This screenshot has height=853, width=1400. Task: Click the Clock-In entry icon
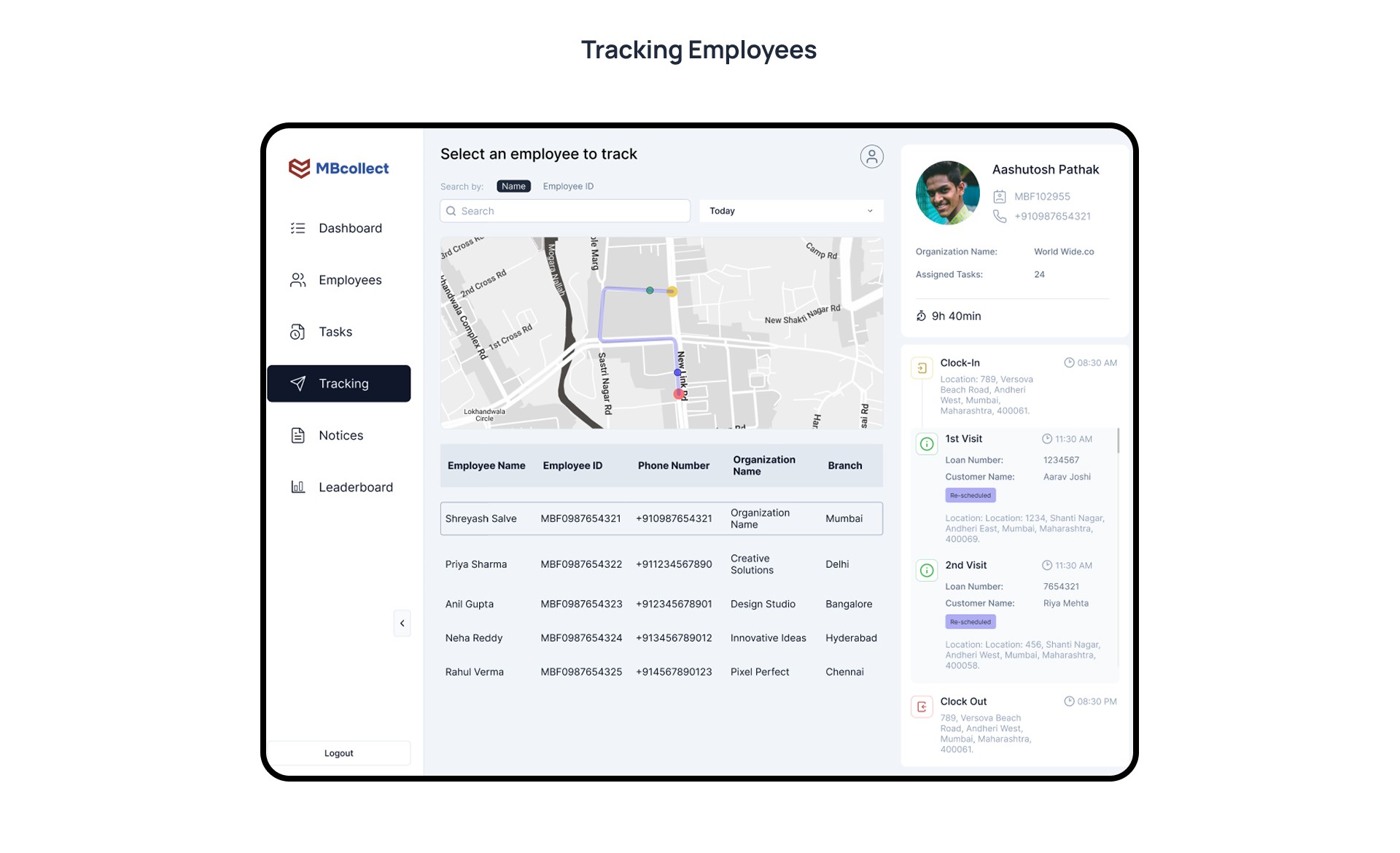[922, 368]
